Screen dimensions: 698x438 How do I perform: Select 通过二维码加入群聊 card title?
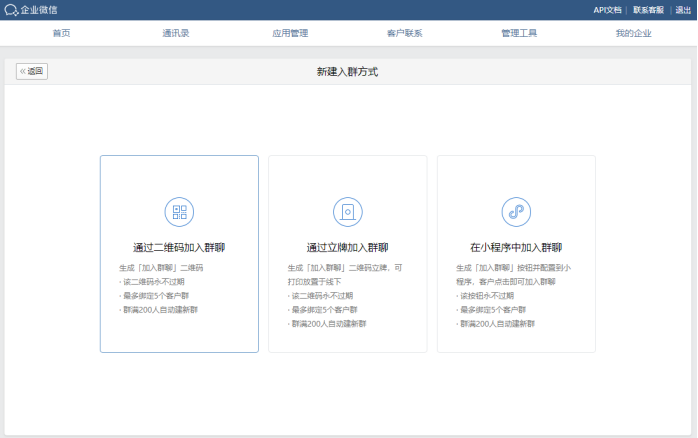pyautogui.click(x=179, y=247)
